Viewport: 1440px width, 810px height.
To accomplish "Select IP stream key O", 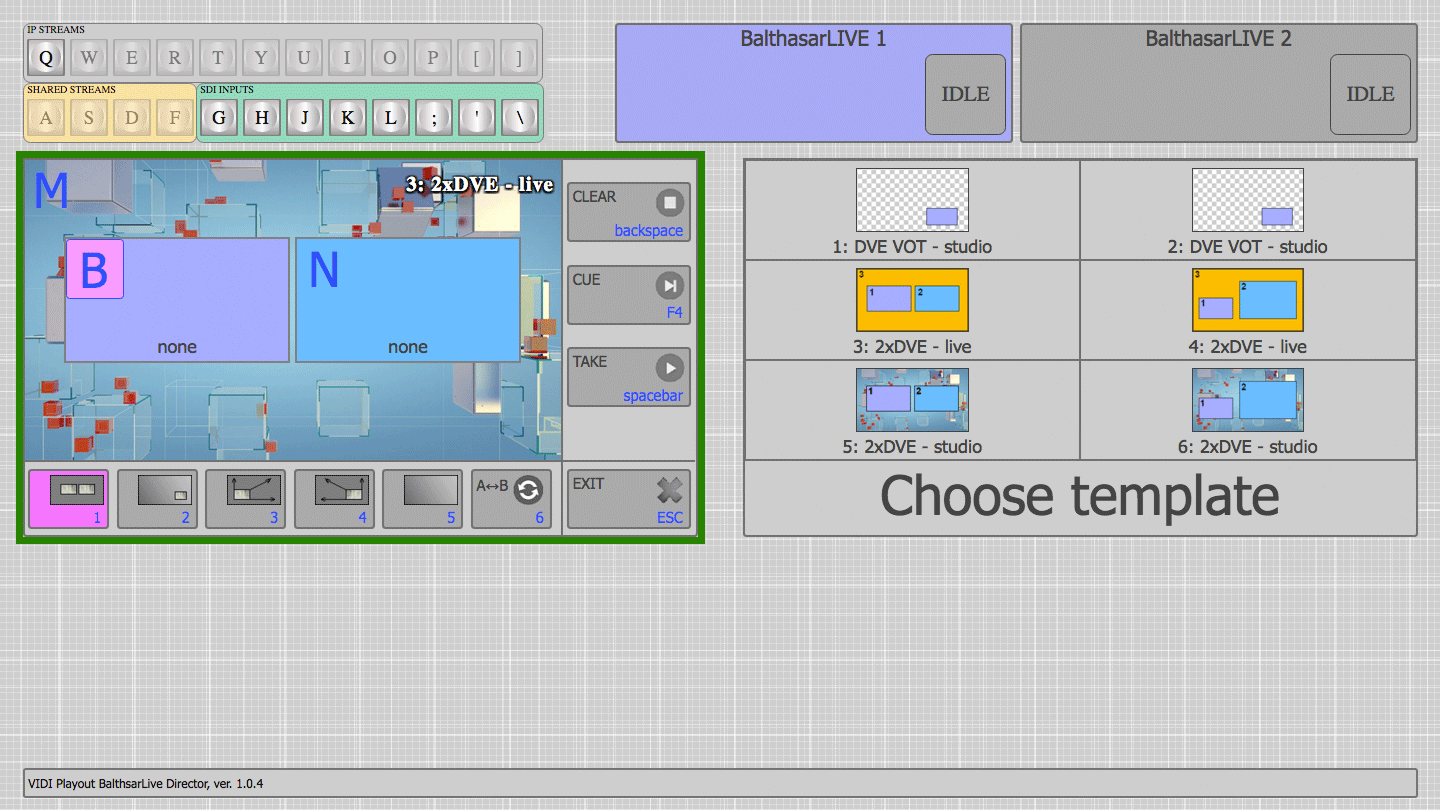I will [x=390, y=57].
